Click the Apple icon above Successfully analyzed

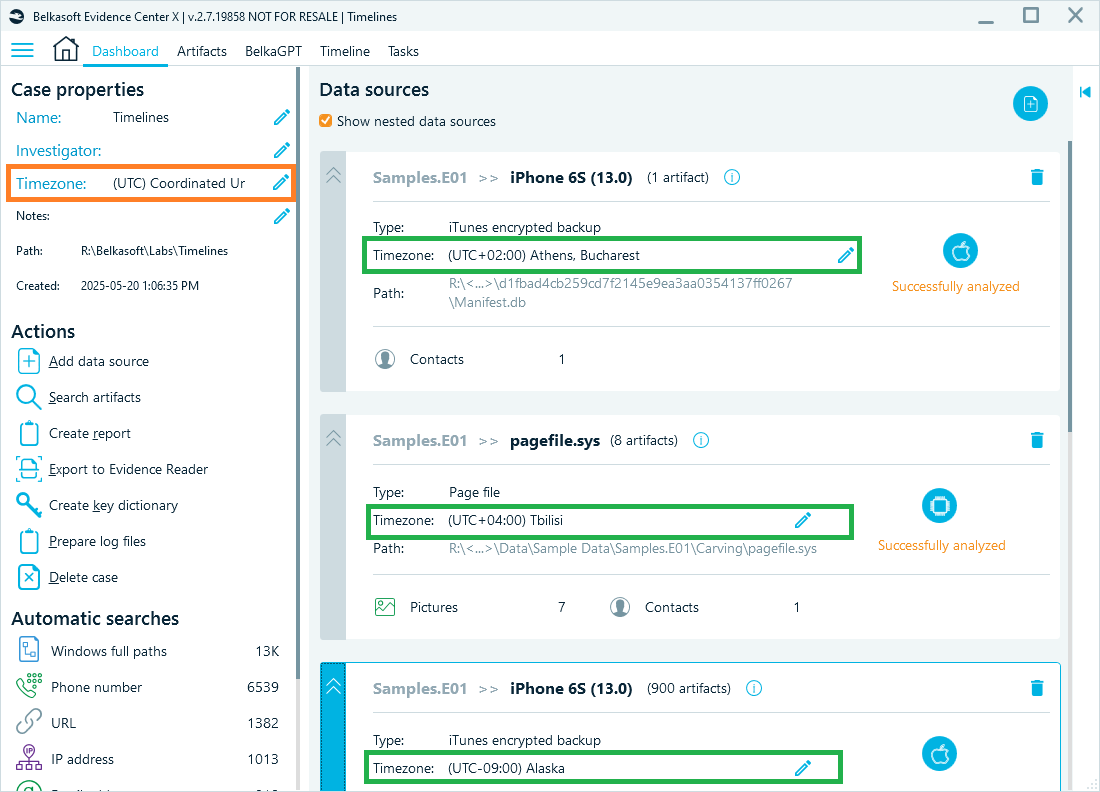coord(960,250)
